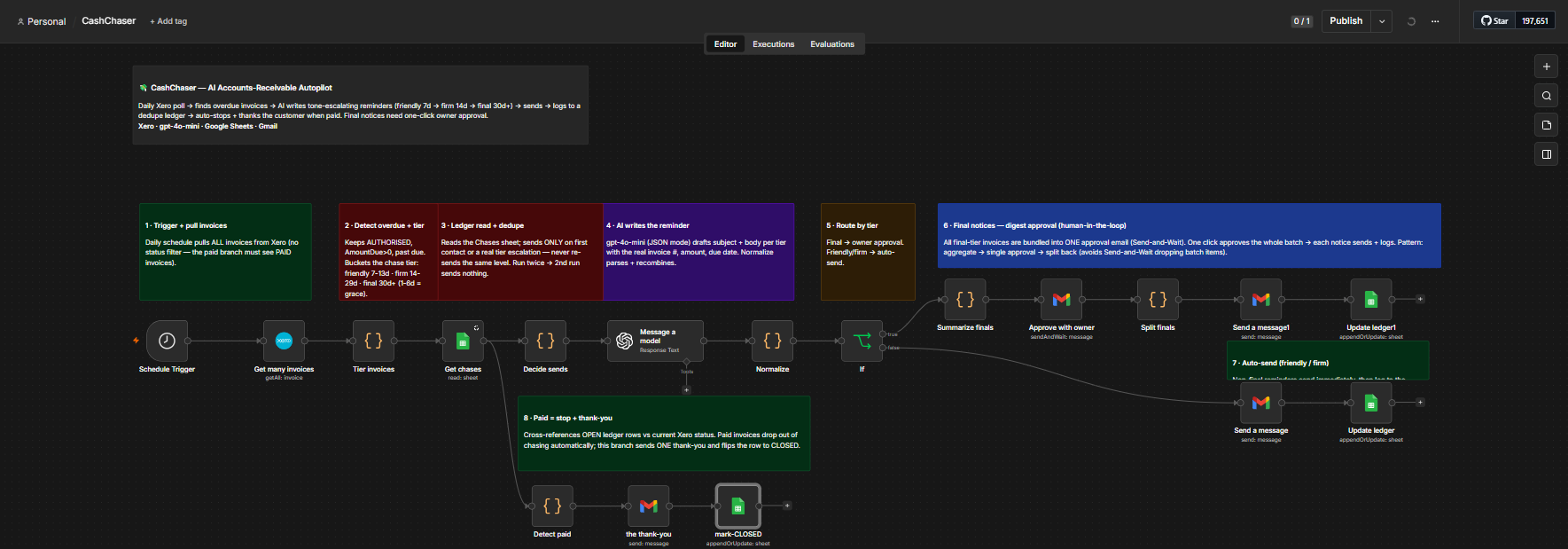Click the 197,651 star count

click(1535, 20)
